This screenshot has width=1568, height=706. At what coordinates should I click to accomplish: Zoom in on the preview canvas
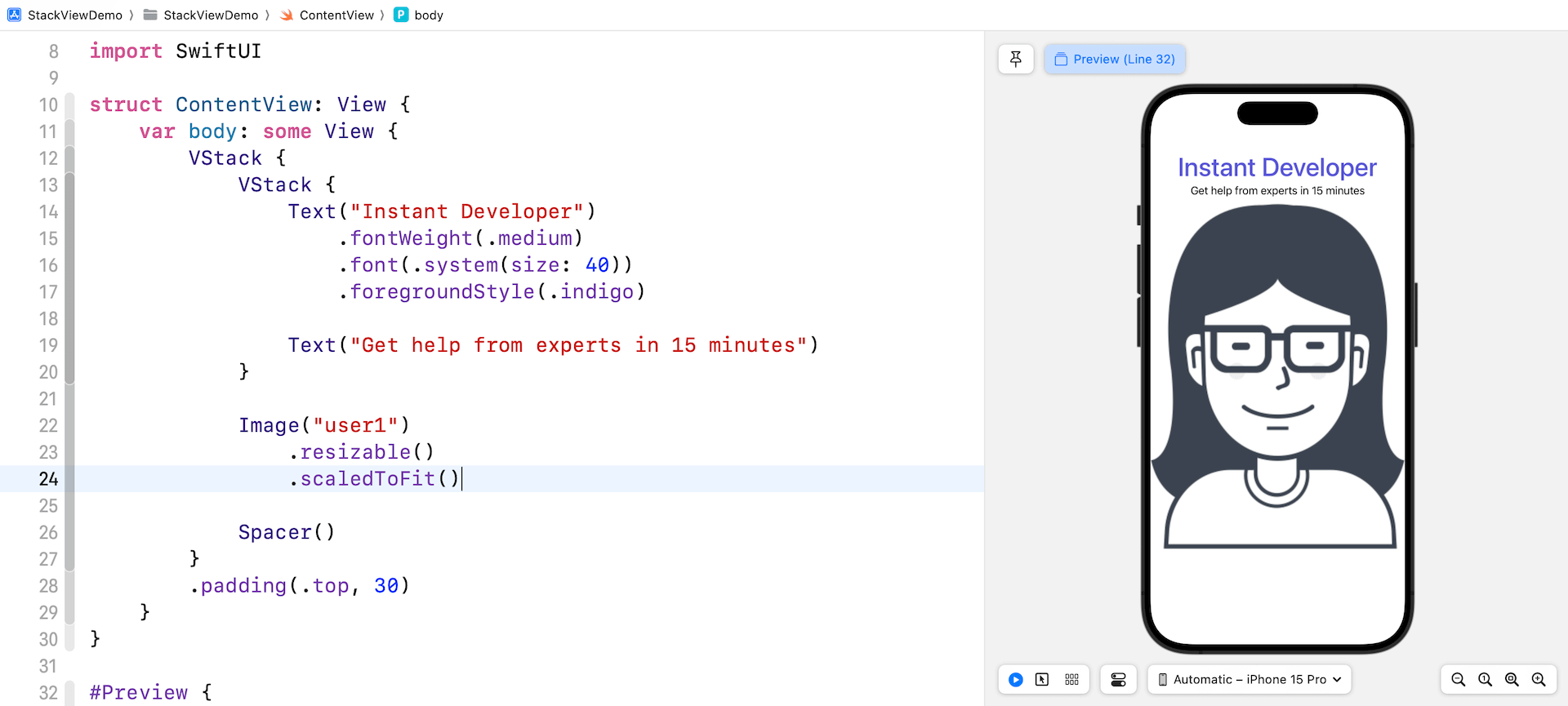click(1539, 680)
